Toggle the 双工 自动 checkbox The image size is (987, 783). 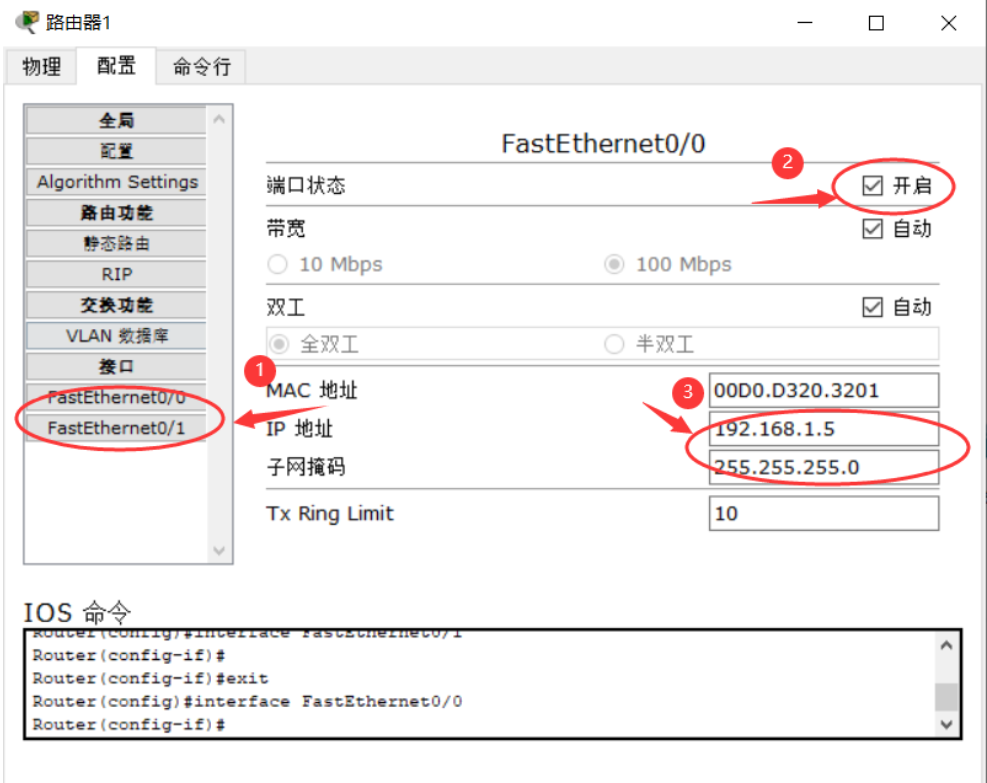pos(872,307)
